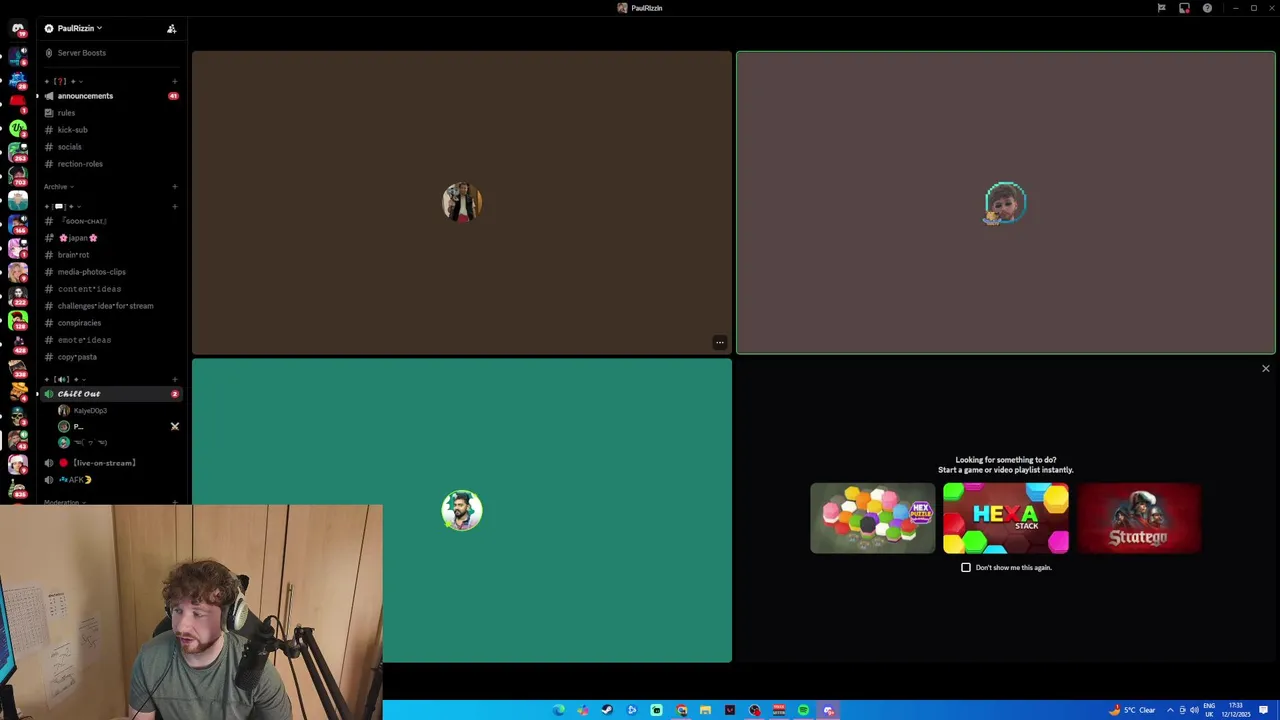Screen dimensions: 1280x720
Task: Open Spotify from the taskbar
Action: [803, 710]
